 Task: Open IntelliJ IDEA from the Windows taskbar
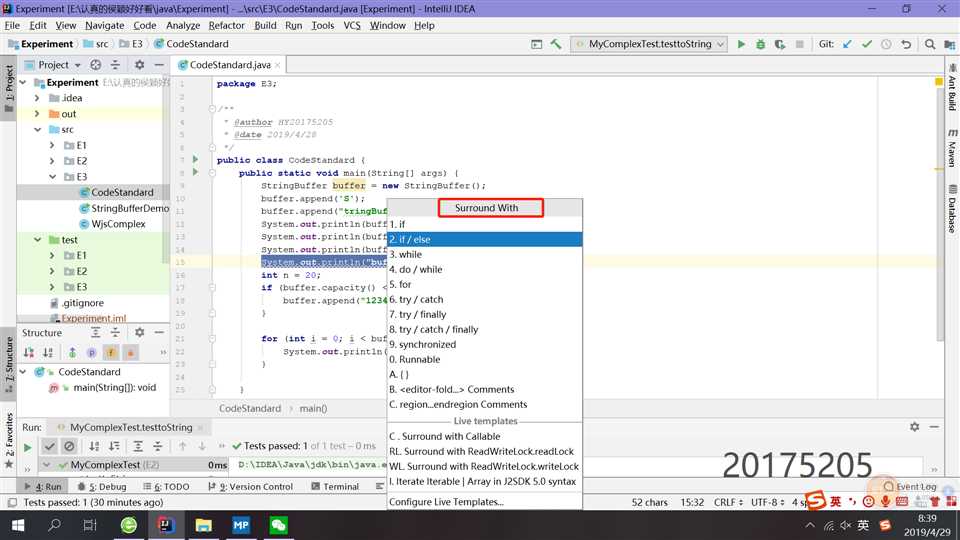tap(165, 525)
